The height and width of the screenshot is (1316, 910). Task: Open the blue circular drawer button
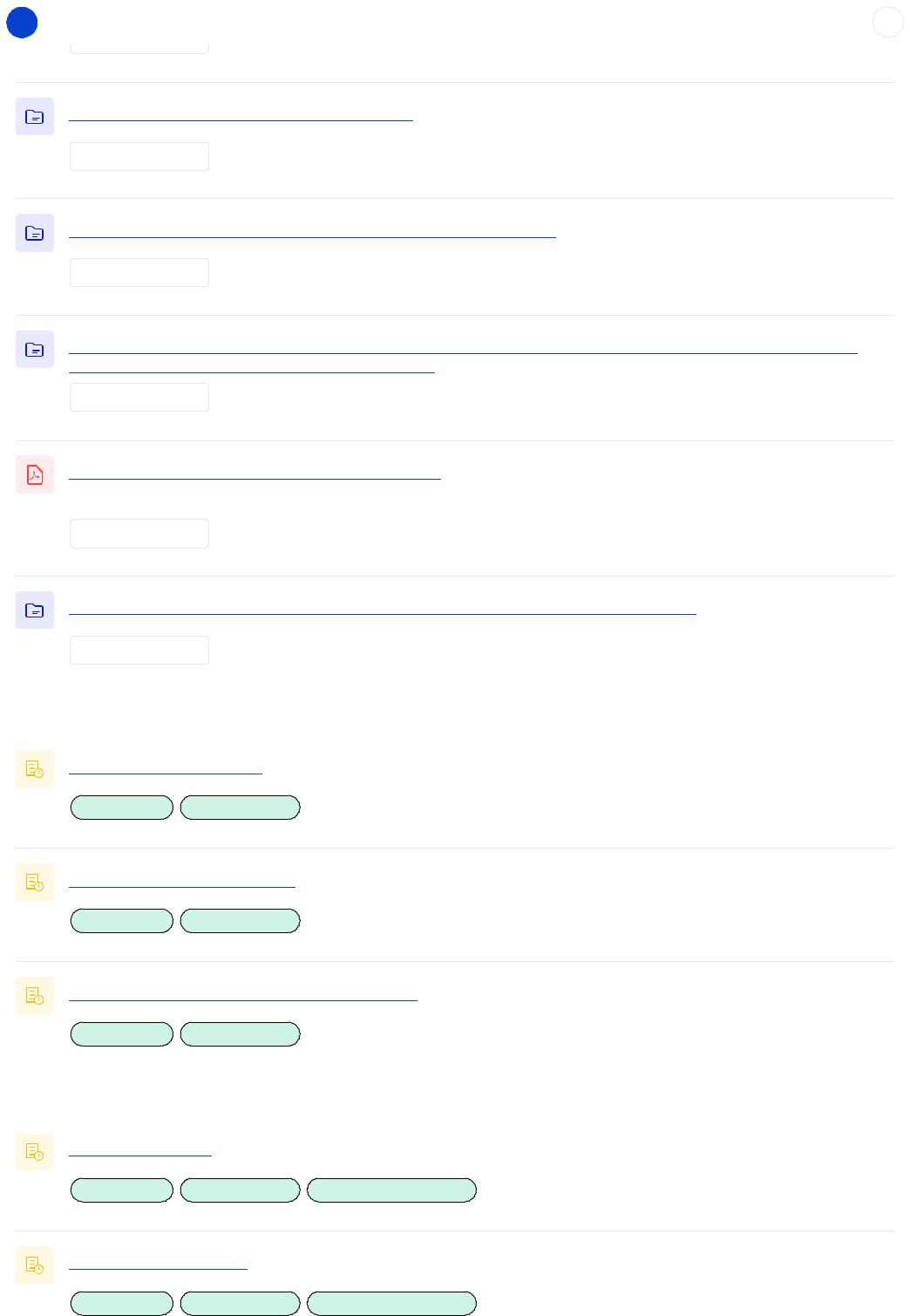point(22,23)
